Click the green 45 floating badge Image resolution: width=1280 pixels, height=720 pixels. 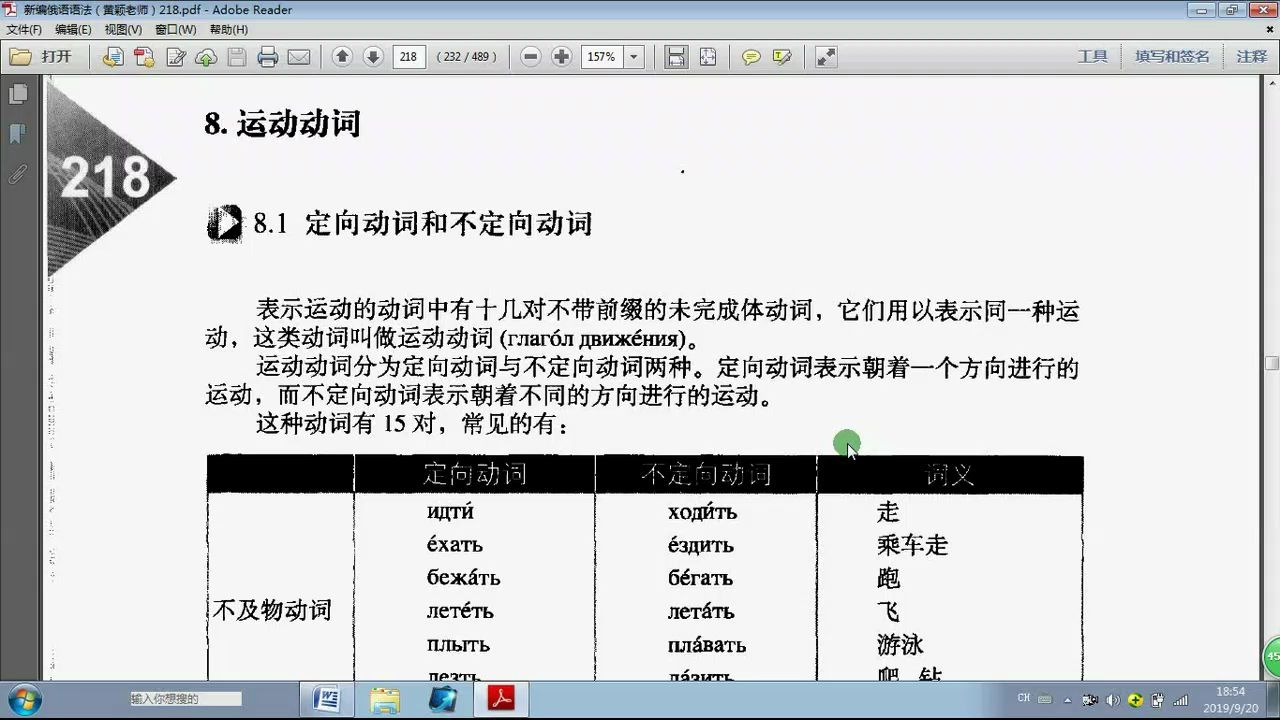point(1273,657)
